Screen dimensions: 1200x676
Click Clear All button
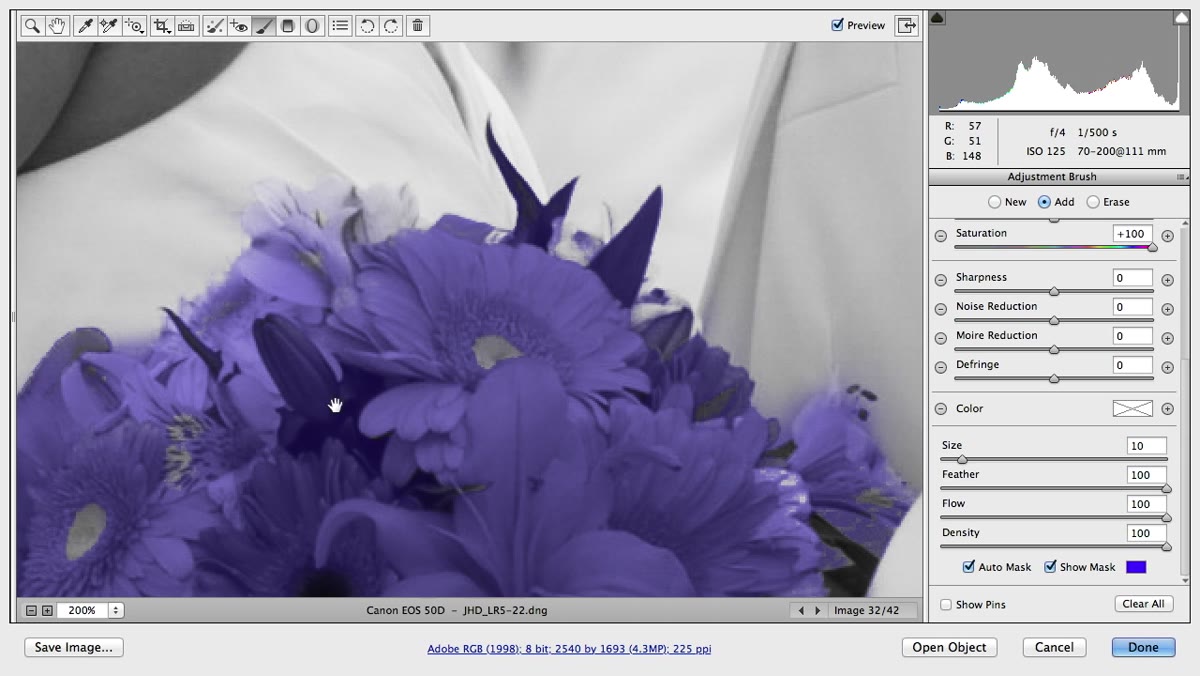click(1143, 604)
